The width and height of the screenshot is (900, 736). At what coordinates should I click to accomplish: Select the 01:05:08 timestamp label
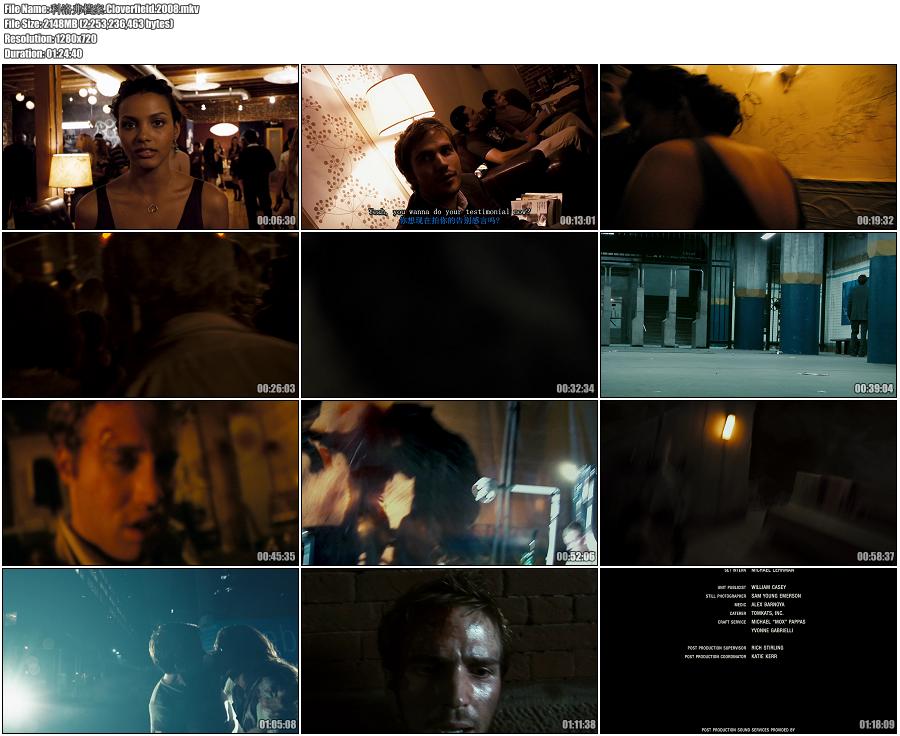click(x=278, y=725)
